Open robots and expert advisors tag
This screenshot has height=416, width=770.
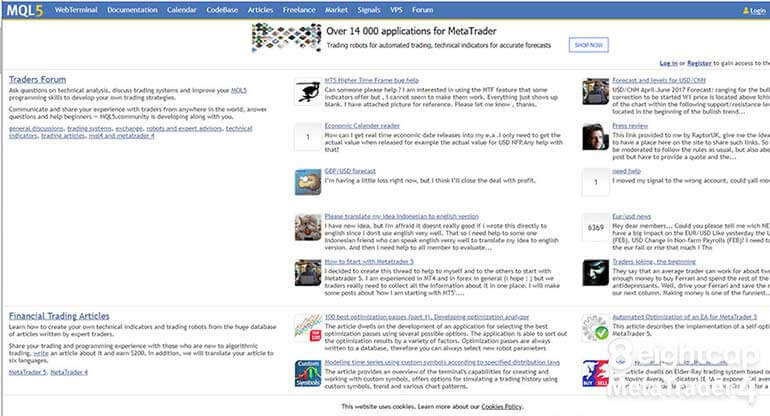(184, 128)
